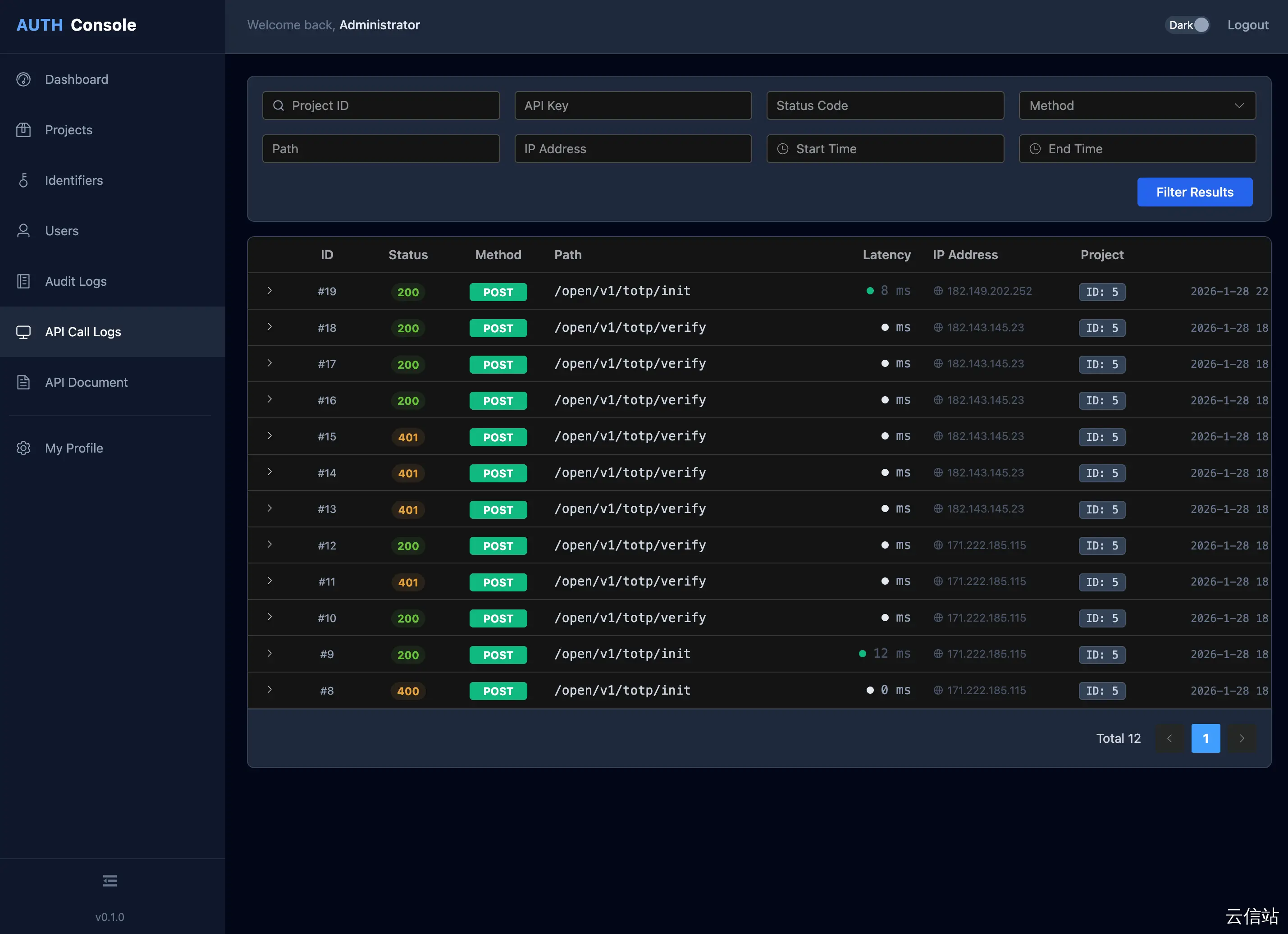Open API Call Logs menu item
The image size is (1288, 934).
tap(83, 332)
